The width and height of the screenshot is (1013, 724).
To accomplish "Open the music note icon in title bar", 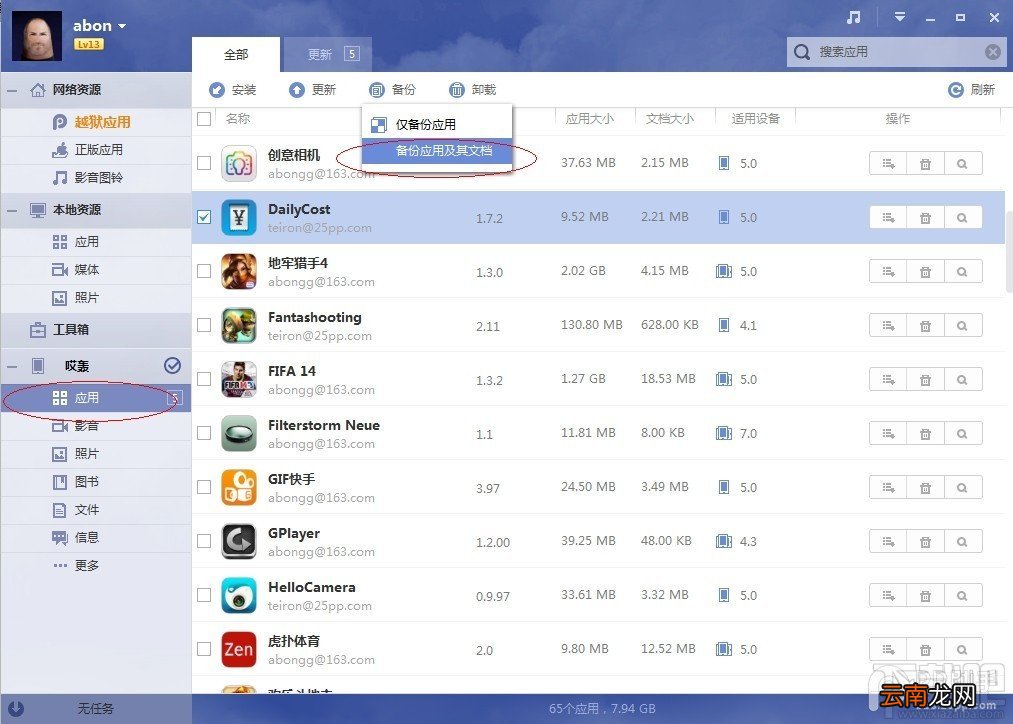I will coord(853,17).
